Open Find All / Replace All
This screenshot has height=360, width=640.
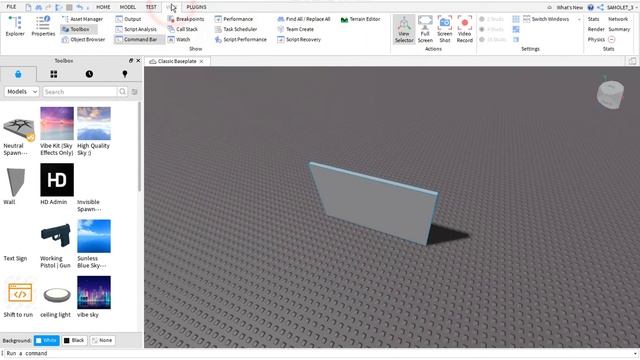[304, 19]
